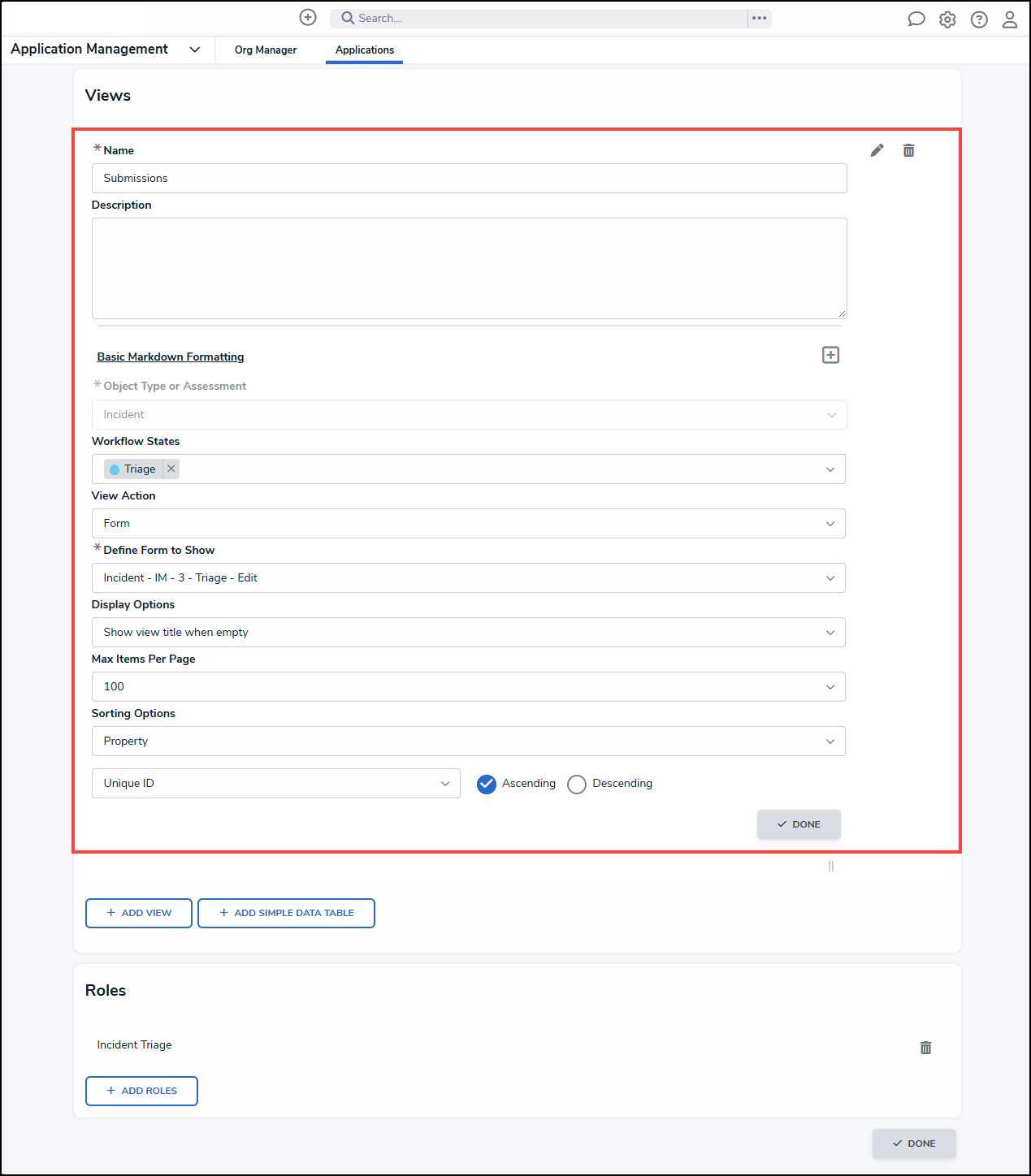Delete the Submissions view with trash icon
Screen dimensions: 1031x1176
(x=909, y=150)
